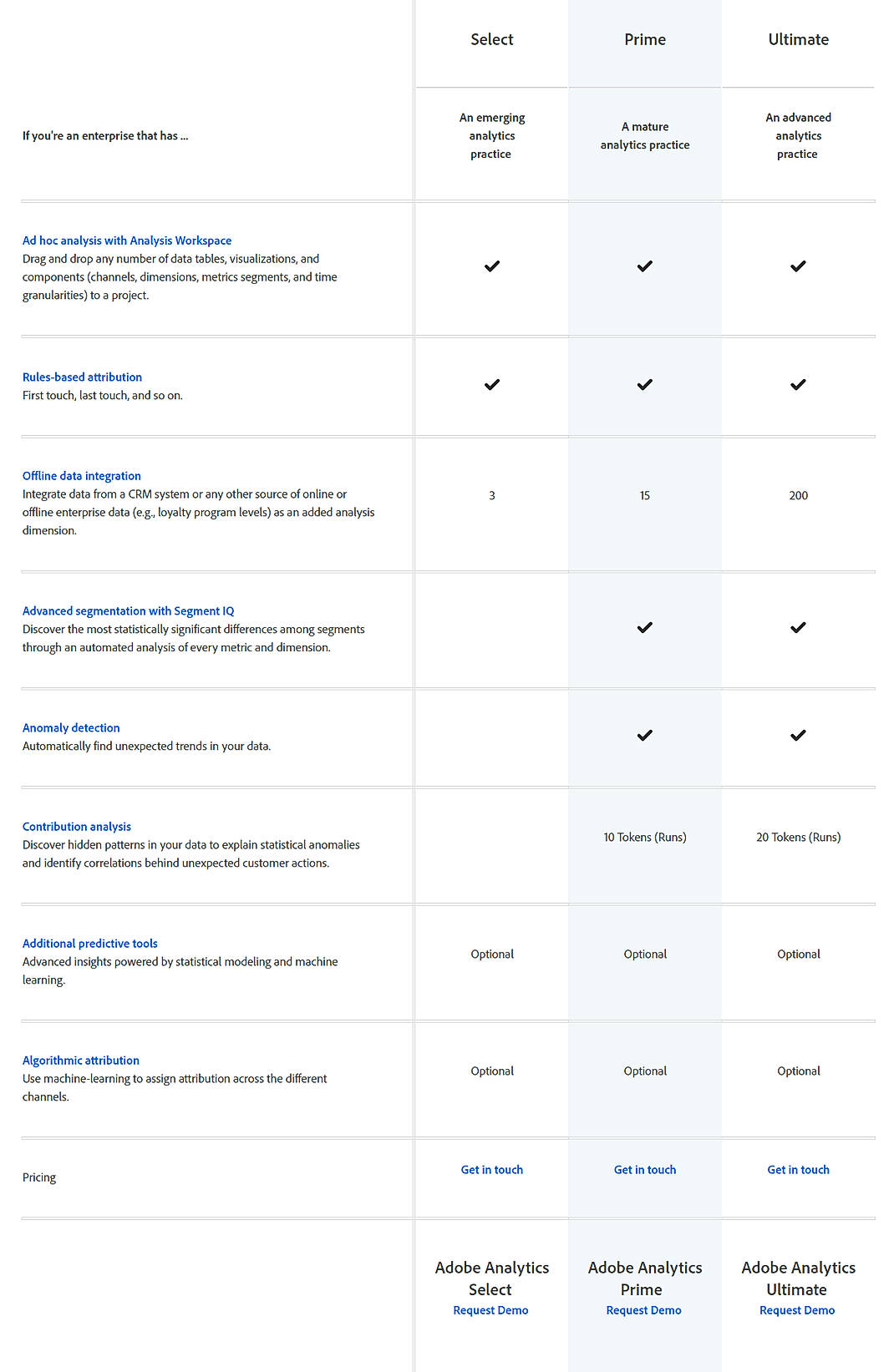
Task: Click Request Demo for Adobe Analytics Ultimate
Action: coord(797,1309)
